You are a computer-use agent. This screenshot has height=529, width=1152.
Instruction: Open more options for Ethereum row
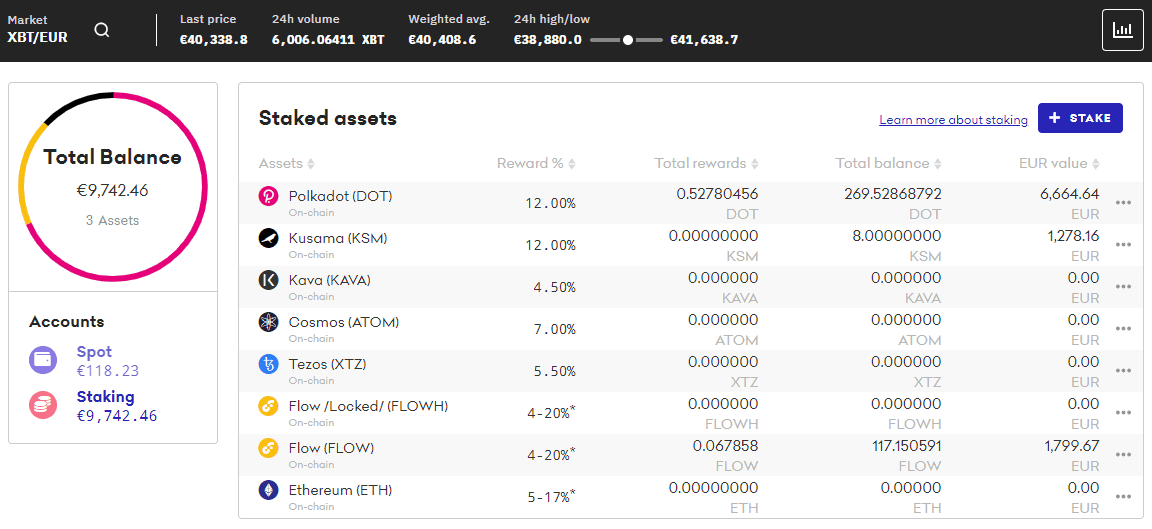click(1123, 497)
